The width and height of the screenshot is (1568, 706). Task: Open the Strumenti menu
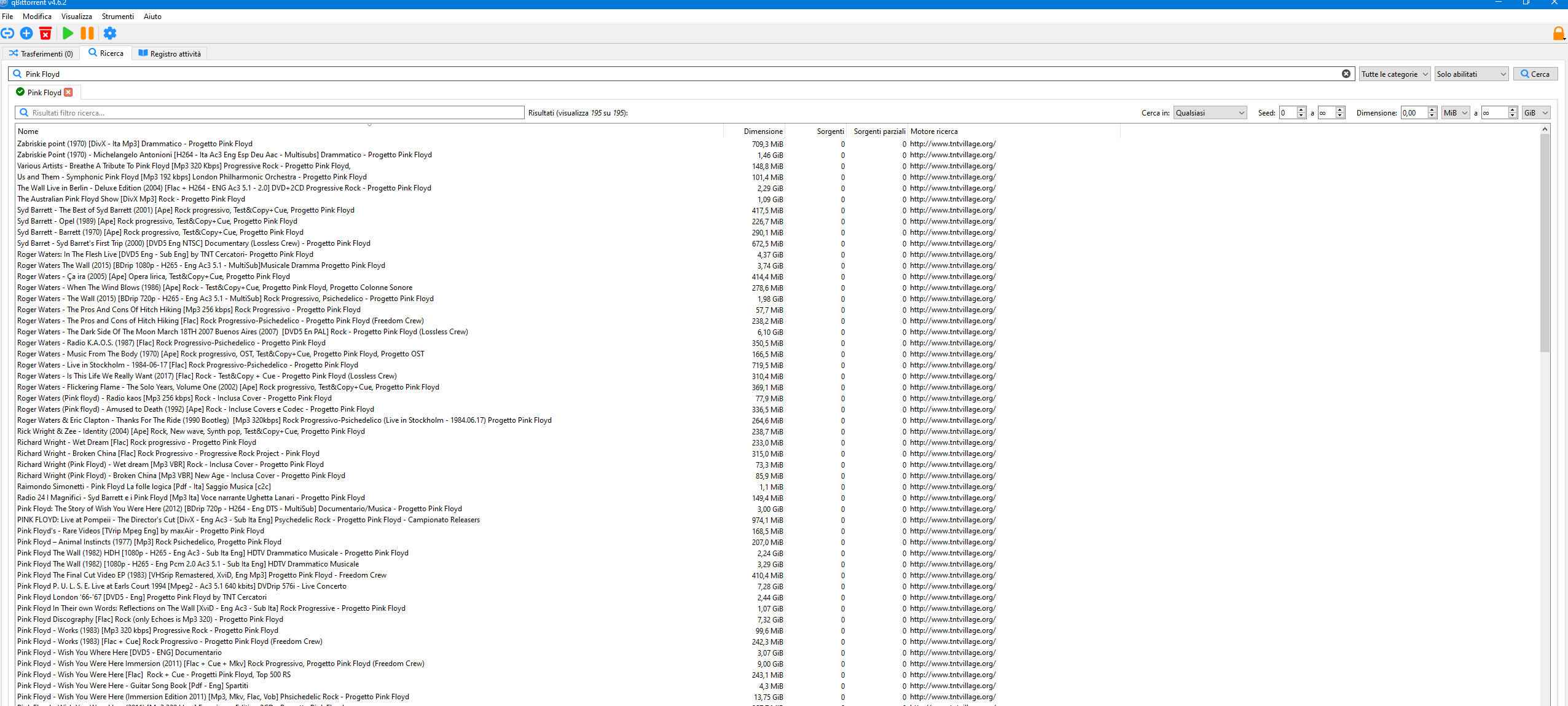pos(117,17)
